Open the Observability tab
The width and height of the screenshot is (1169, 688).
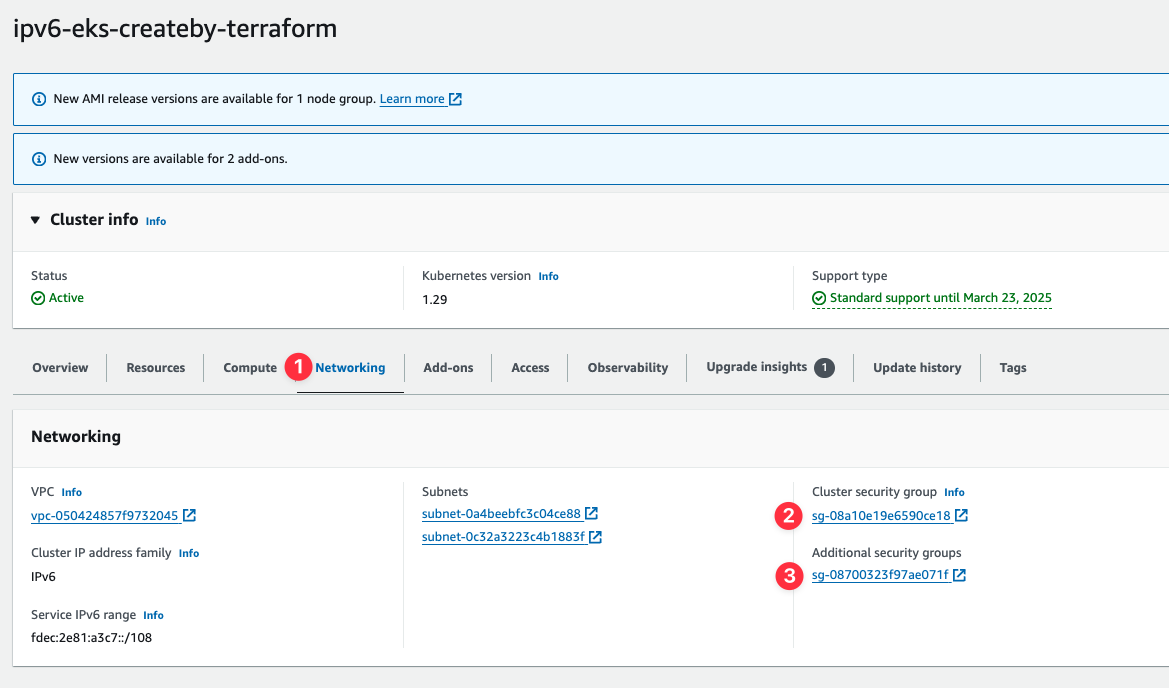[628, 367]
